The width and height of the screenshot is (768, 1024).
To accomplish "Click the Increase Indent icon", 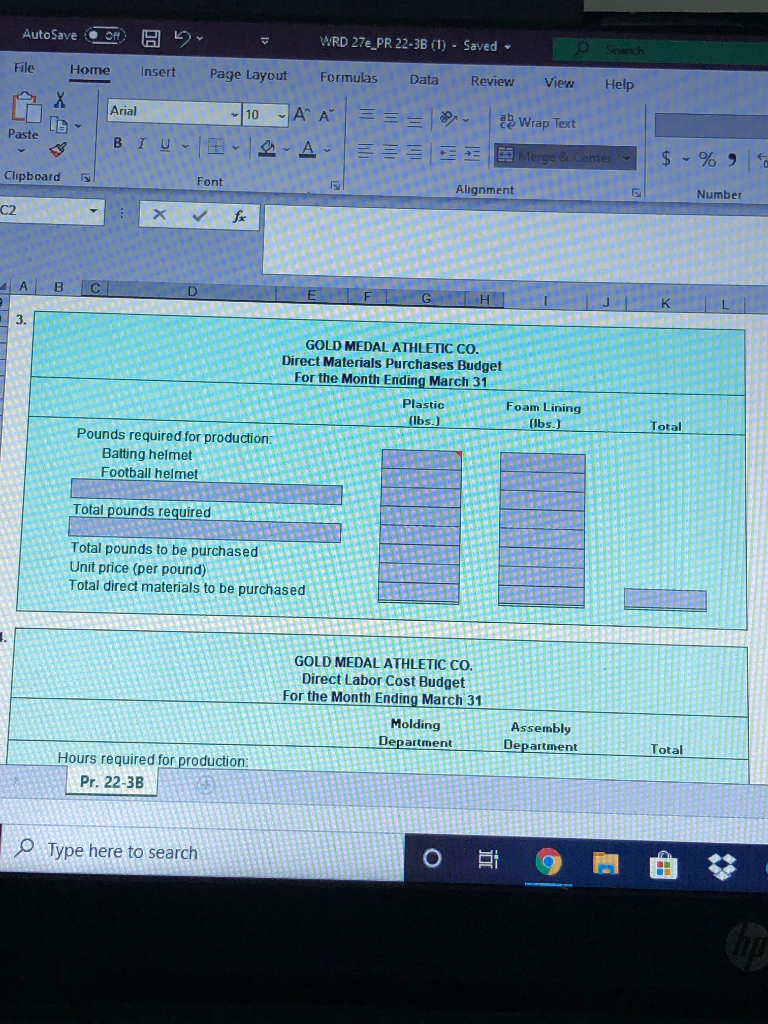I will pos(472,155).
